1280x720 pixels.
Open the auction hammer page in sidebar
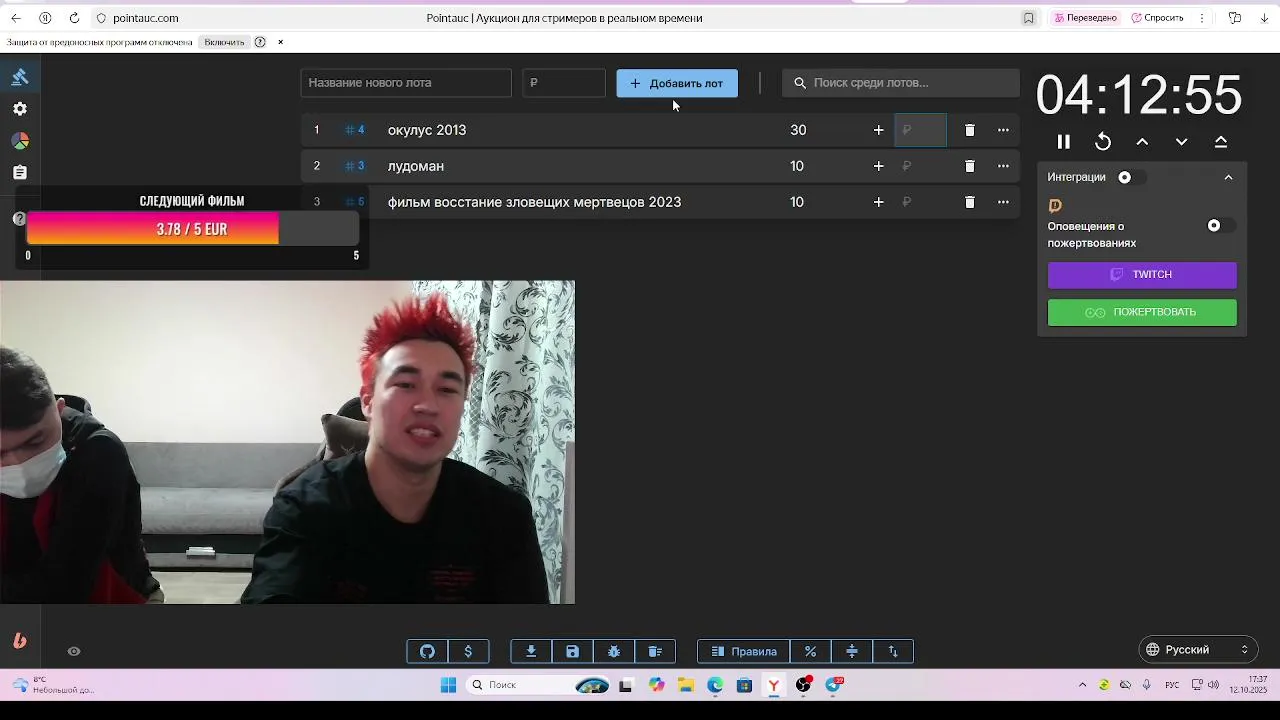20,77
